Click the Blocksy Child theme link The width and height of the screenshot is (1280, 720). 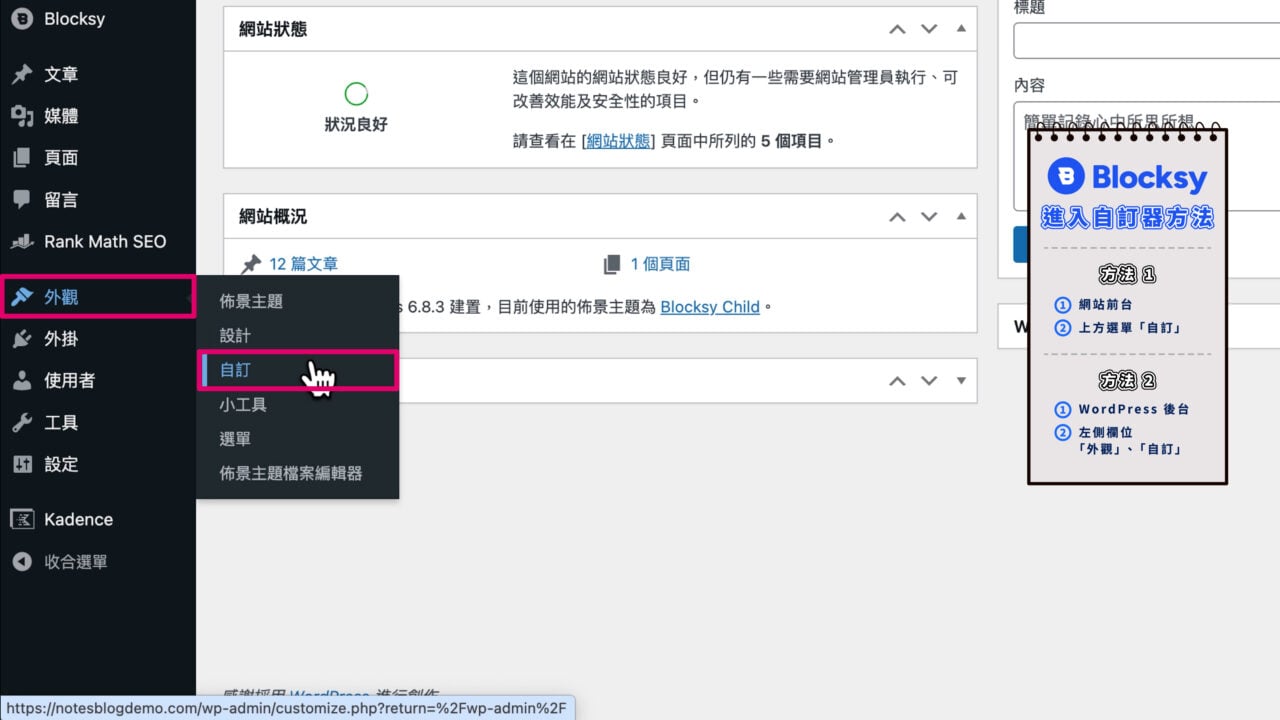[710, 307]
